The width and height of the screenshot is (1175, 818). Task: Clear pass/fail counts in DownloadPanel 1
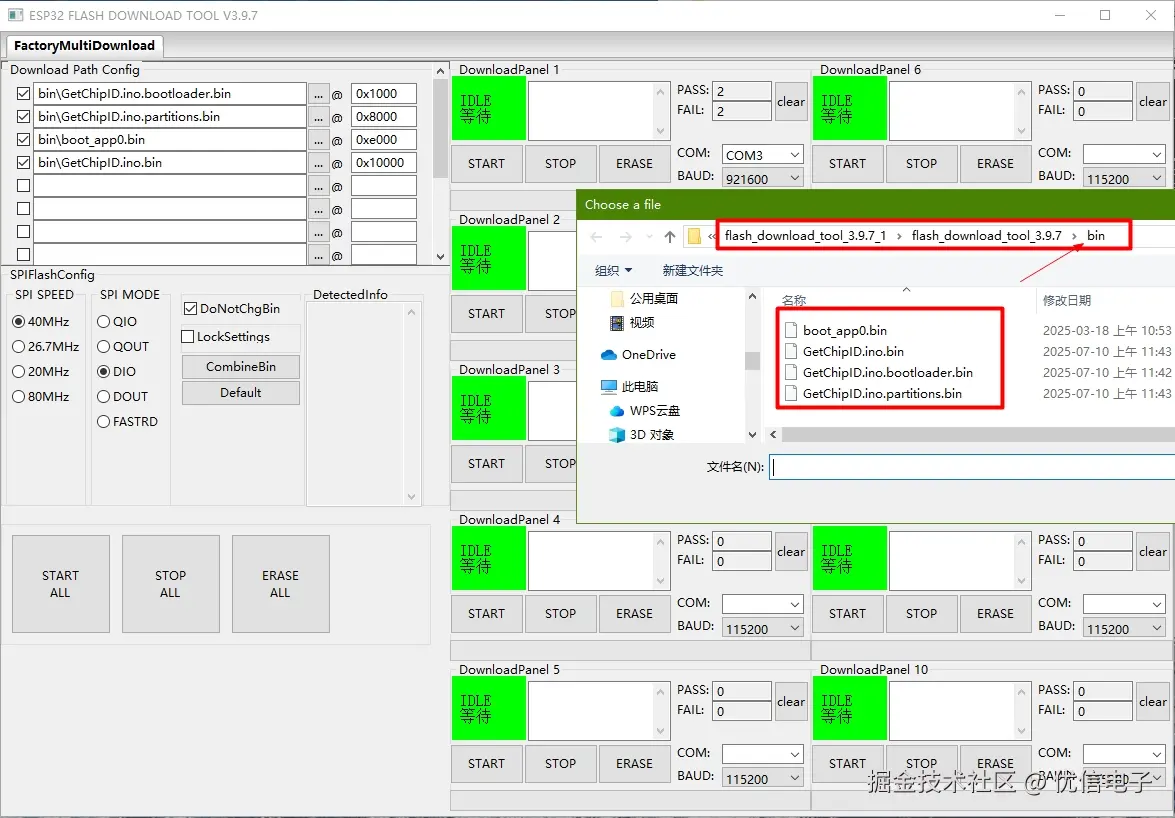(791, 102)
